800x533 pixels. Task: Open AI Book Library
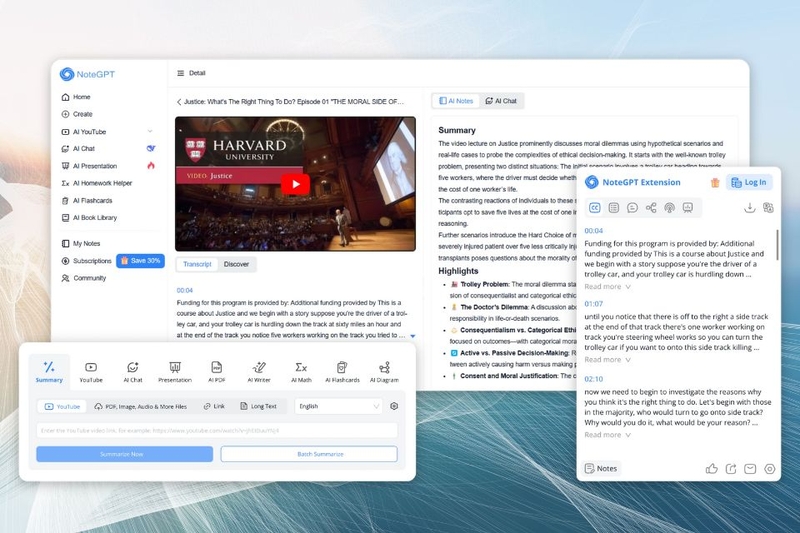(x=89, y=218)
